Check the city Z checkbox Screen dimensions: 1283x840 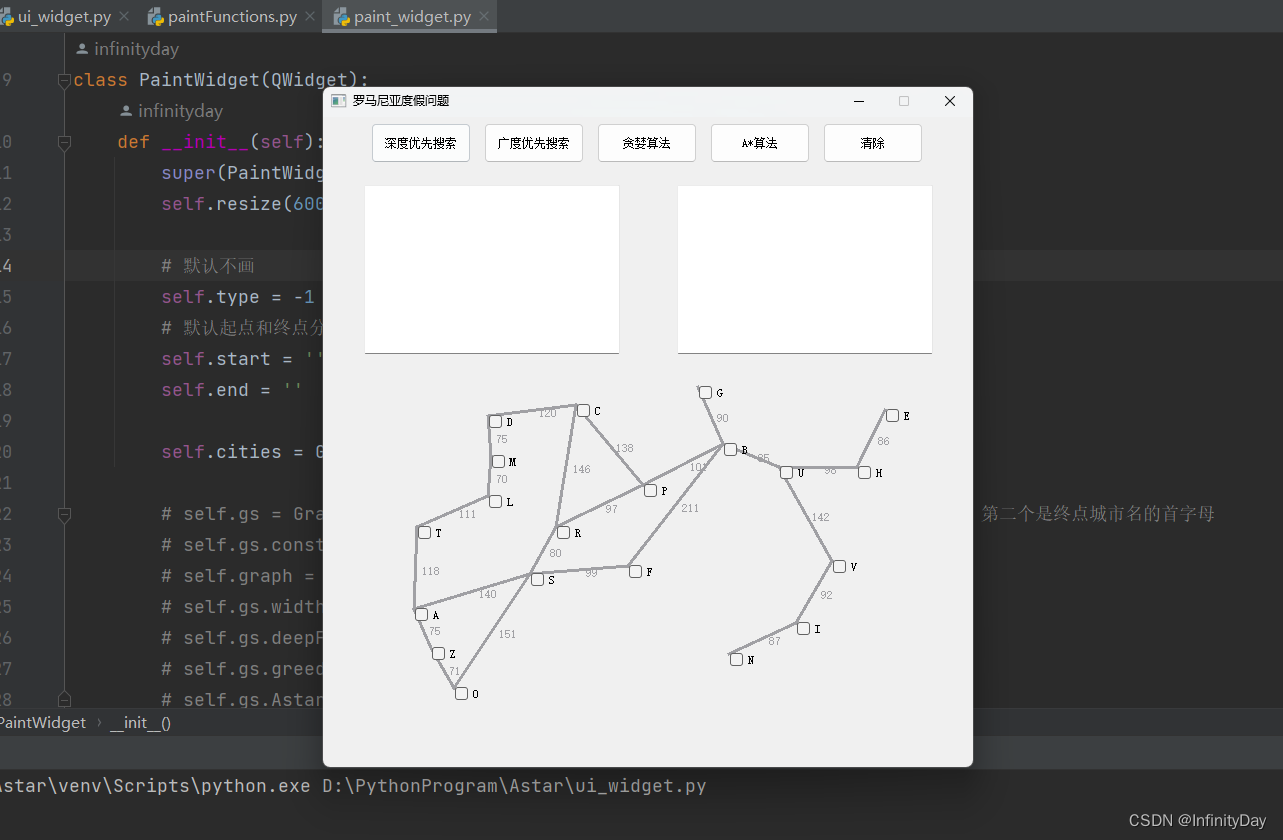438,654
